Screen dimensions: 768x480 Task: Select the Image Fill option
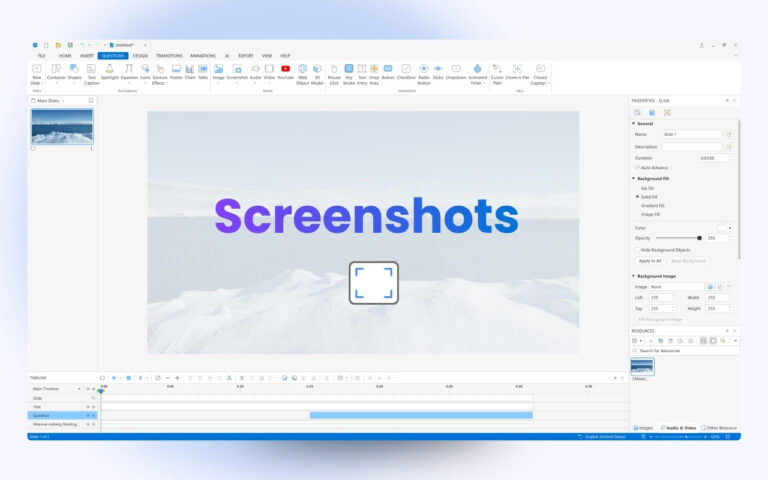point(638,214)
